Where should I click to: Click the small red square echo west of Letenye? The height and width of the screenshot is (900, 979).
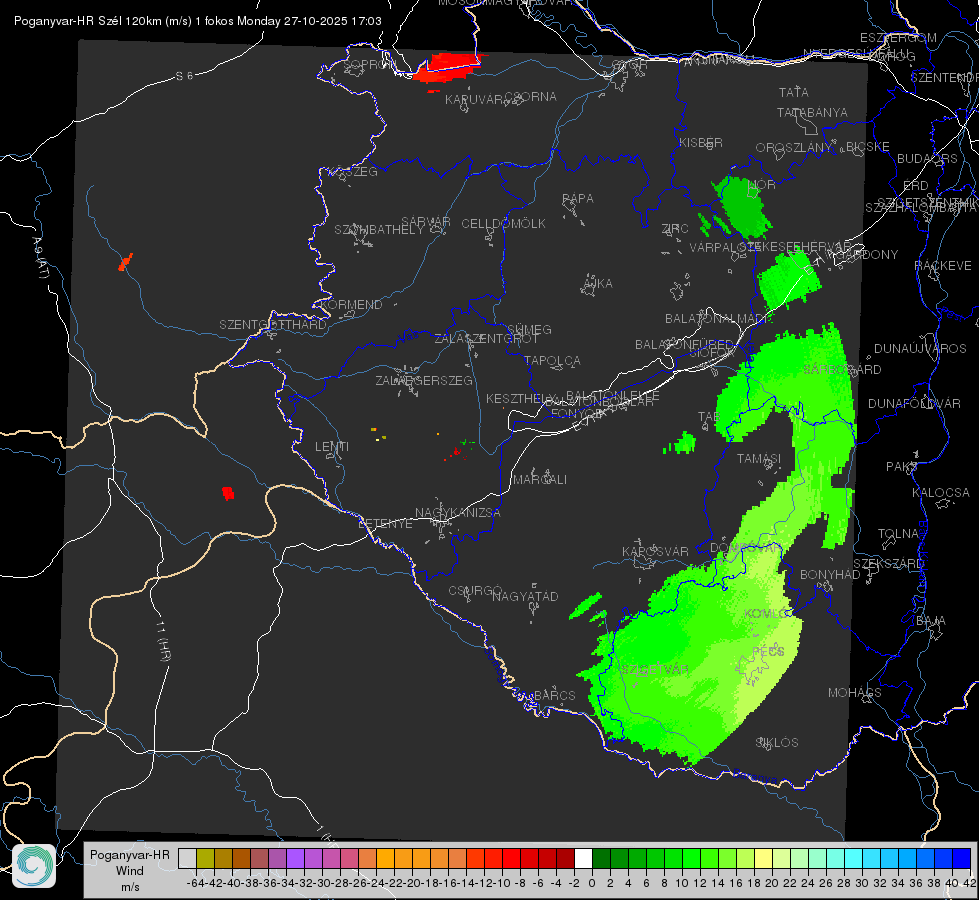(x=228, y=493)
